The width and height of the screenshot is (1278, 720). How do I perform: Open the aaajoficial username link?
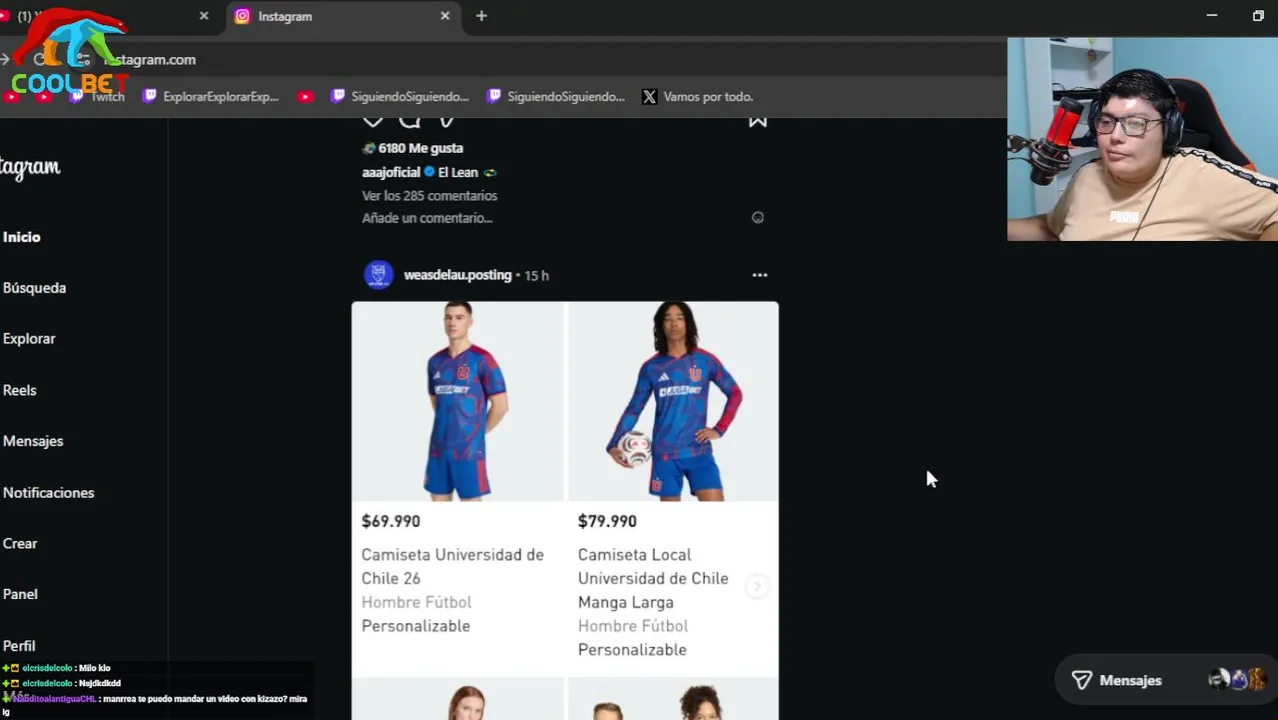coord(391,172)
